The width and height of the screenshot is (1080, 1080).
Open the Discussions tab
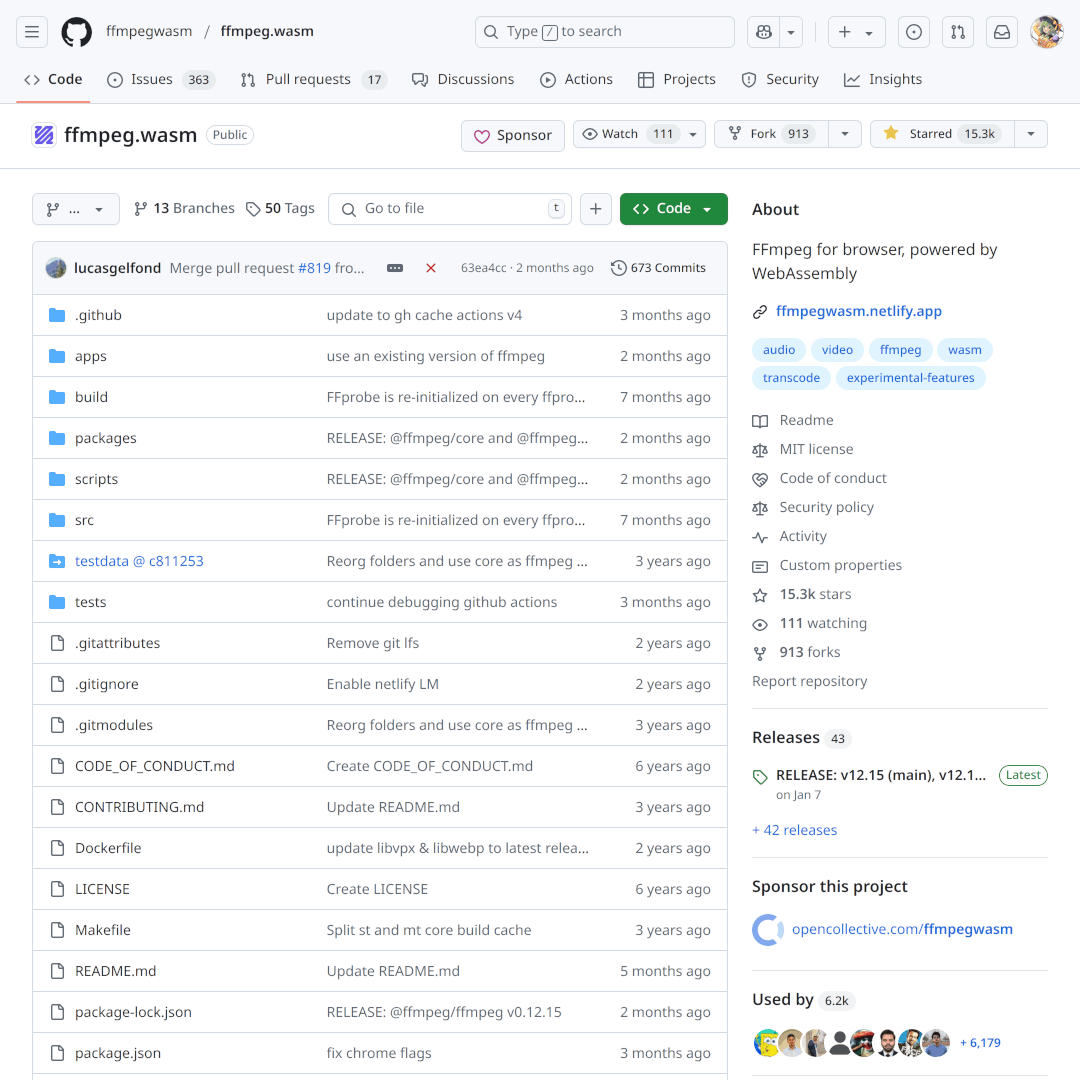[x=463, y=79]
